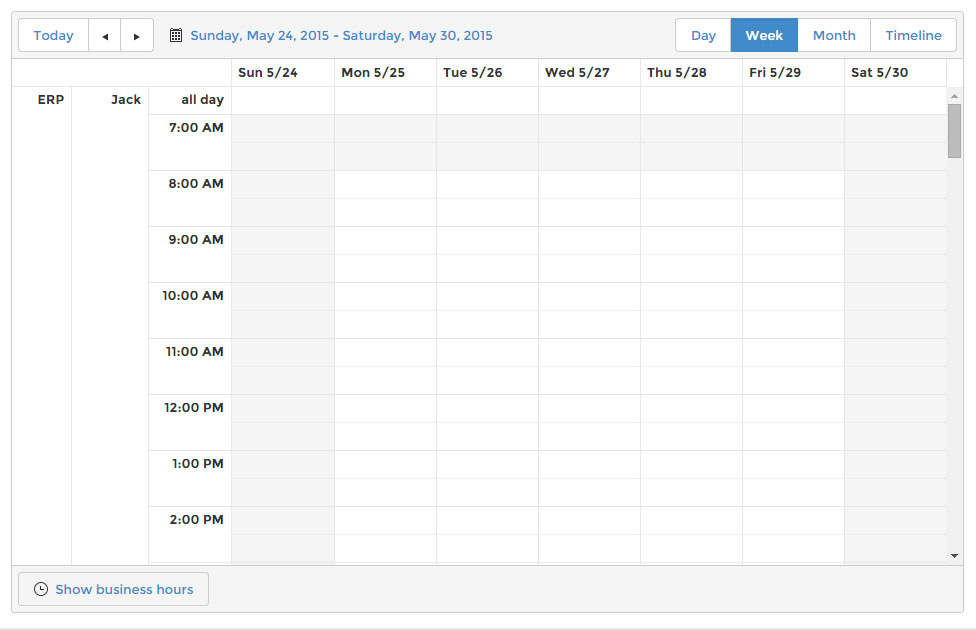The height and width of the screenshot is (630, 976).
Task: Jump to Today
Action: click(53, 36)
